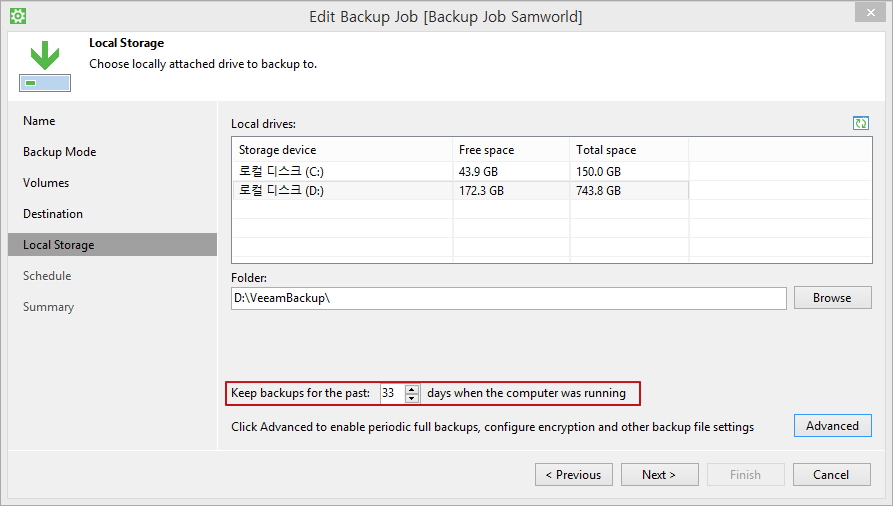Browse for a backup folder
The width and height of the screenshot is (893, 506).
click(833, 298)
